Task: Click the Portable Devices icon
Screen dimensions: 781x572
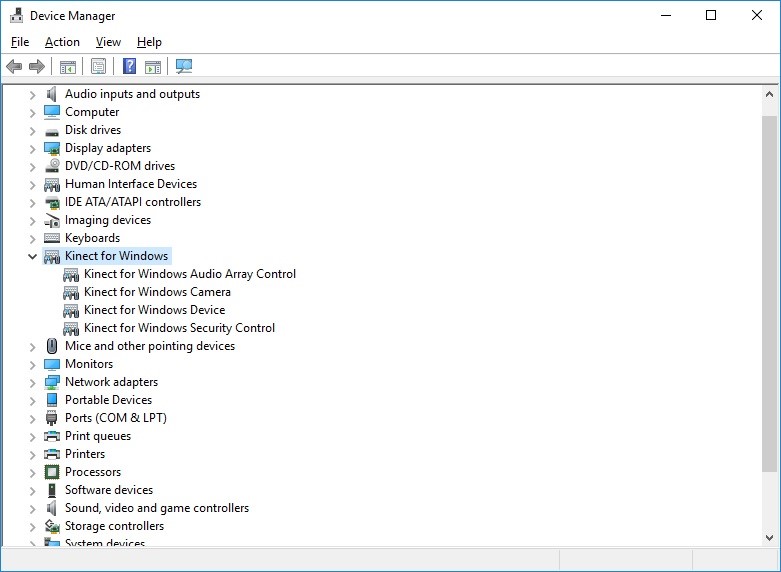Action: coord(52,400)
